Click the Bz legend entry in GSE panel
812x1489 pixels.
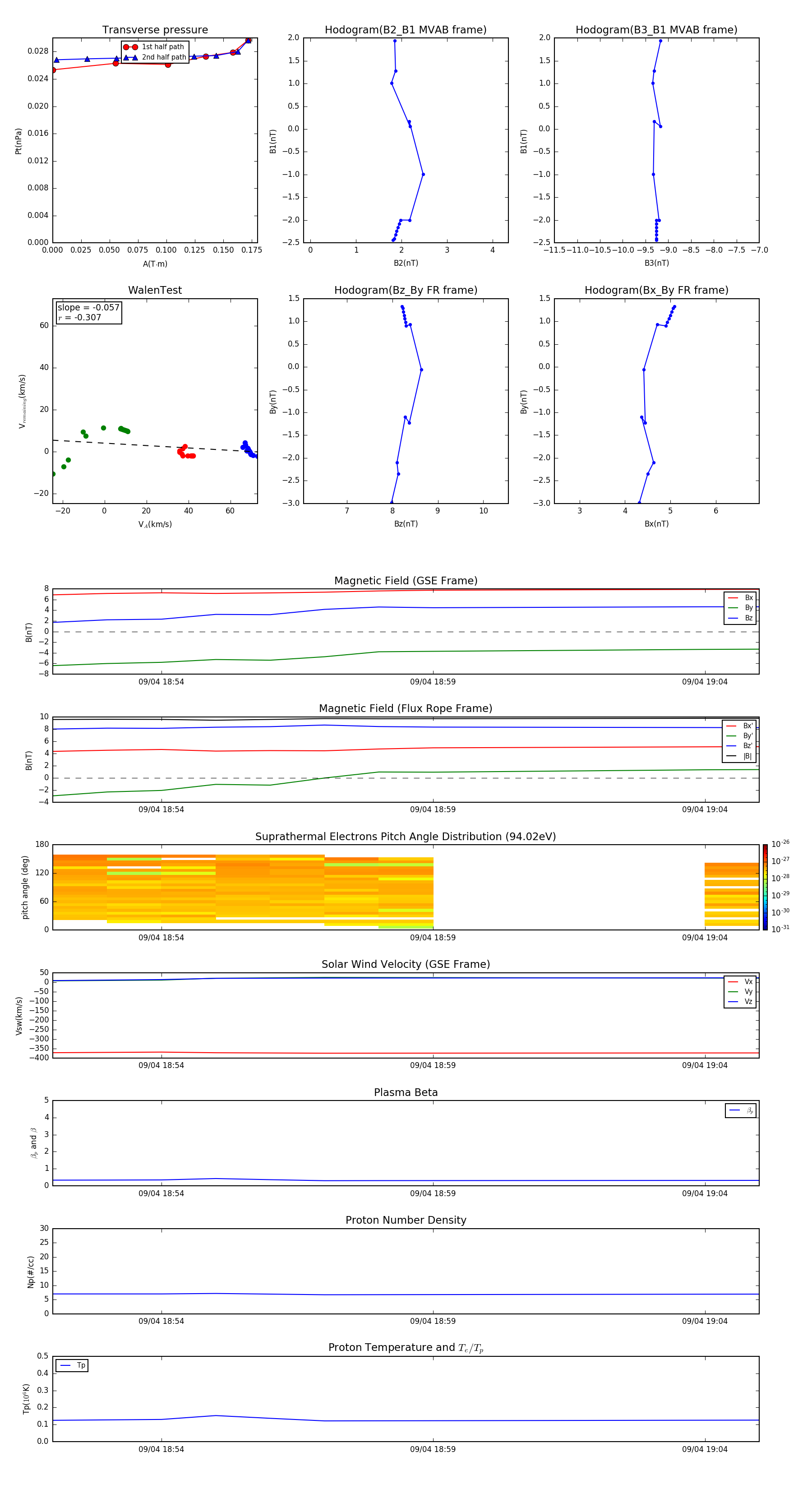pyautogui.click(x=740, y=618)
